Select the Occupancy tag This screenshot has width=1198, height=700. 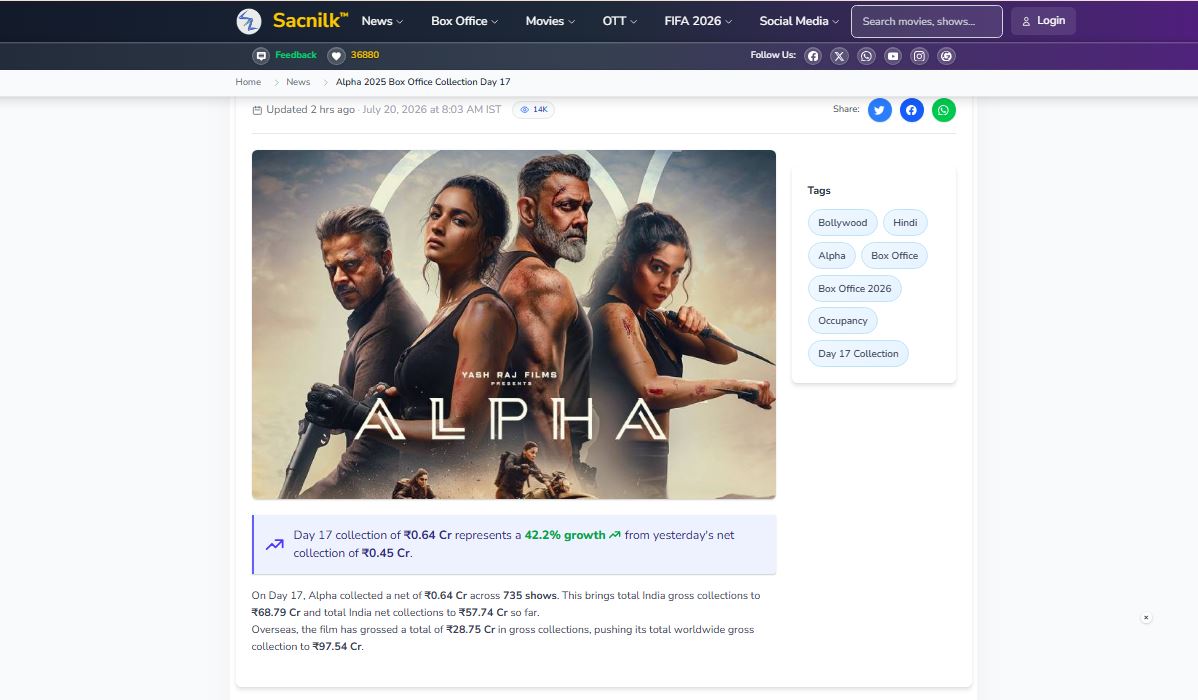pos(843,320)
